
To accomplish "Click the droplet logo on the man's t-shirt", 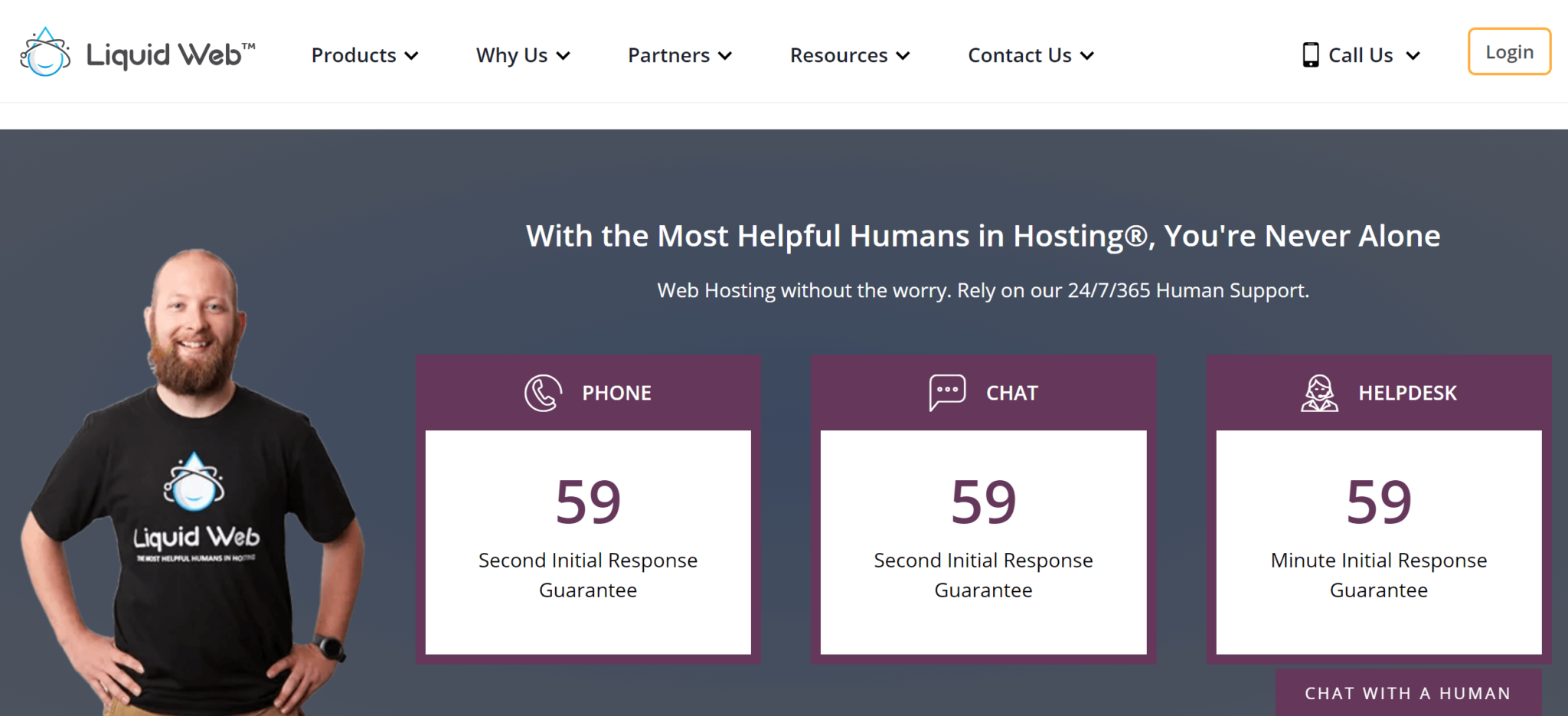I will click(x=194, y=482).
